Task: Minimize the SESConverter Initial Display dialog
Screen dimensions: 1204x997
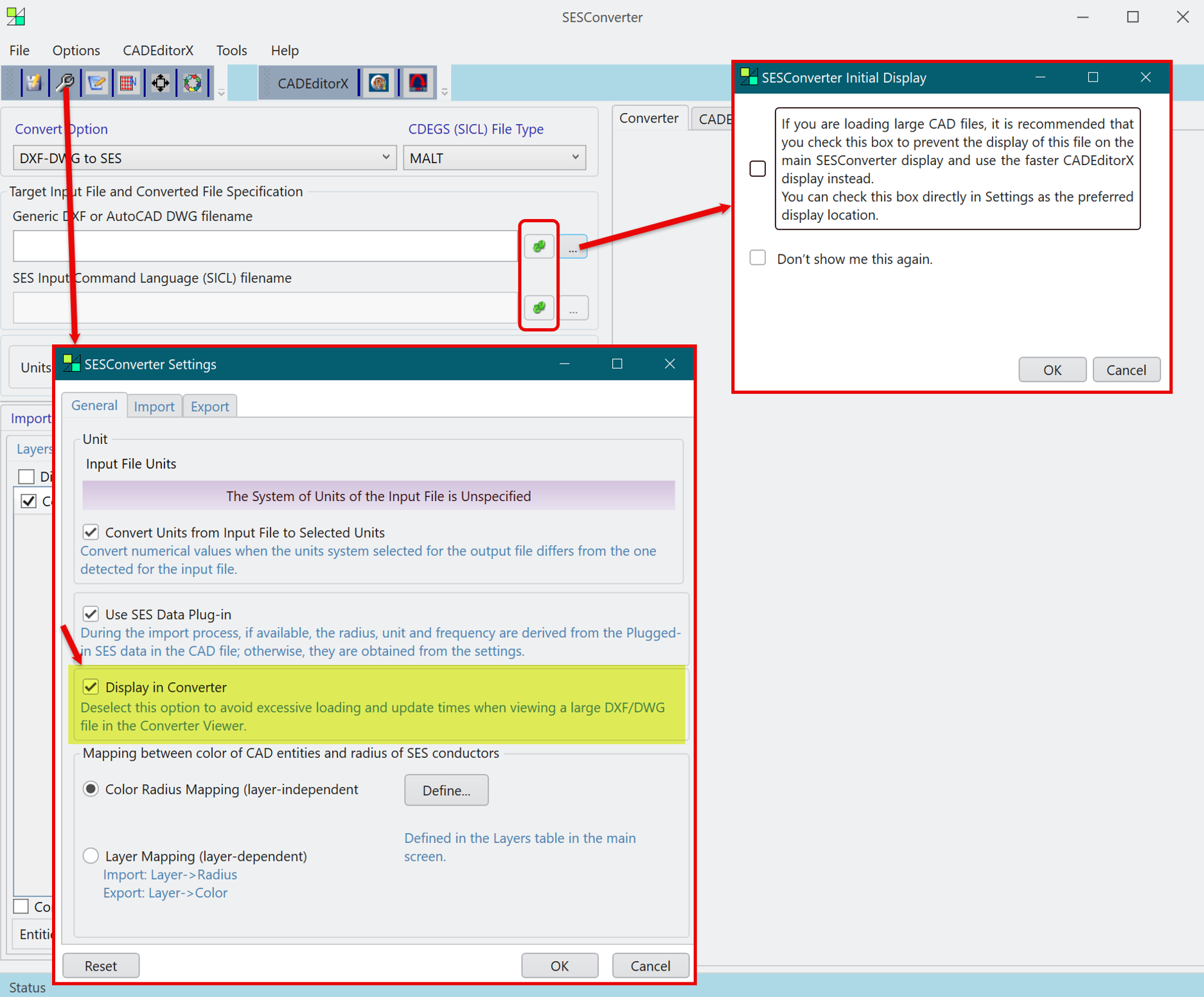Action: point(1041,77)
